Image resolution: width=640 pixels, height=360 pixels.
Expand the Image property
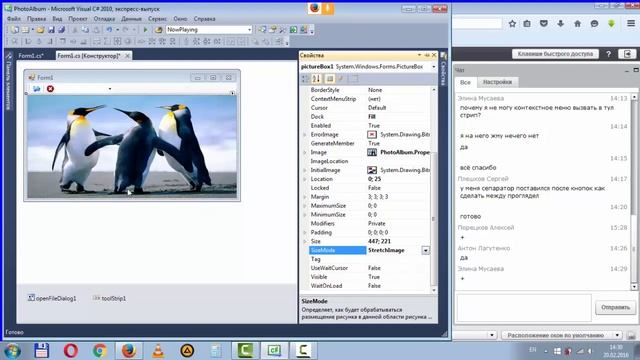305,152
